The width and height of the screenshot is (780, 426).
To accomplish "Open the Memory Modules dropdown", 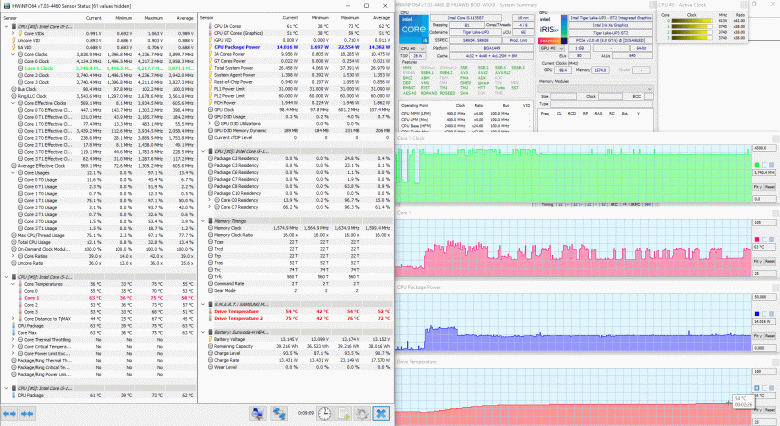I will pyautogui.click(x=595, y=89).
